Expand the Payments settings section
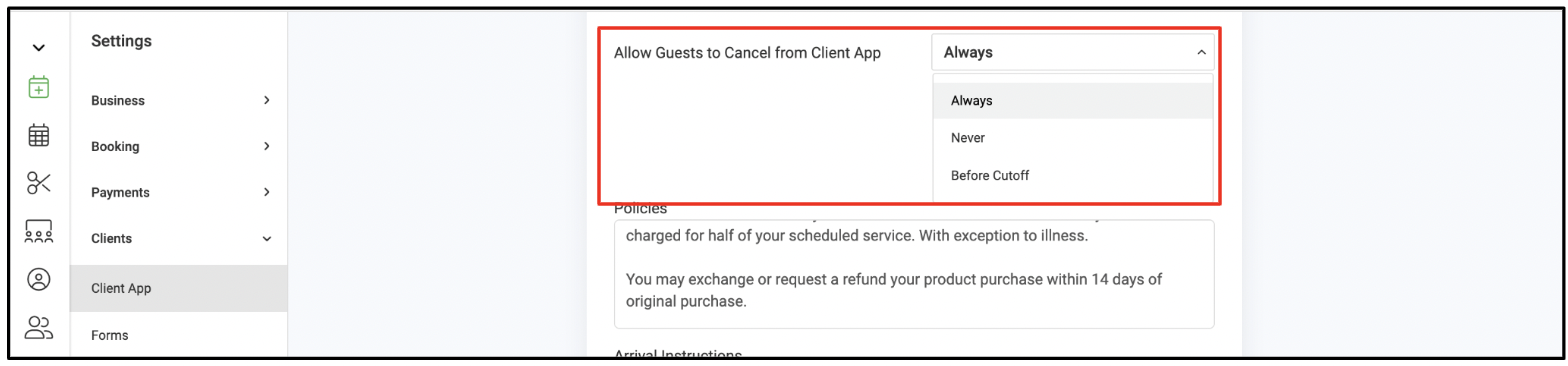1568x366 pixels. click(x=179, y=192)
